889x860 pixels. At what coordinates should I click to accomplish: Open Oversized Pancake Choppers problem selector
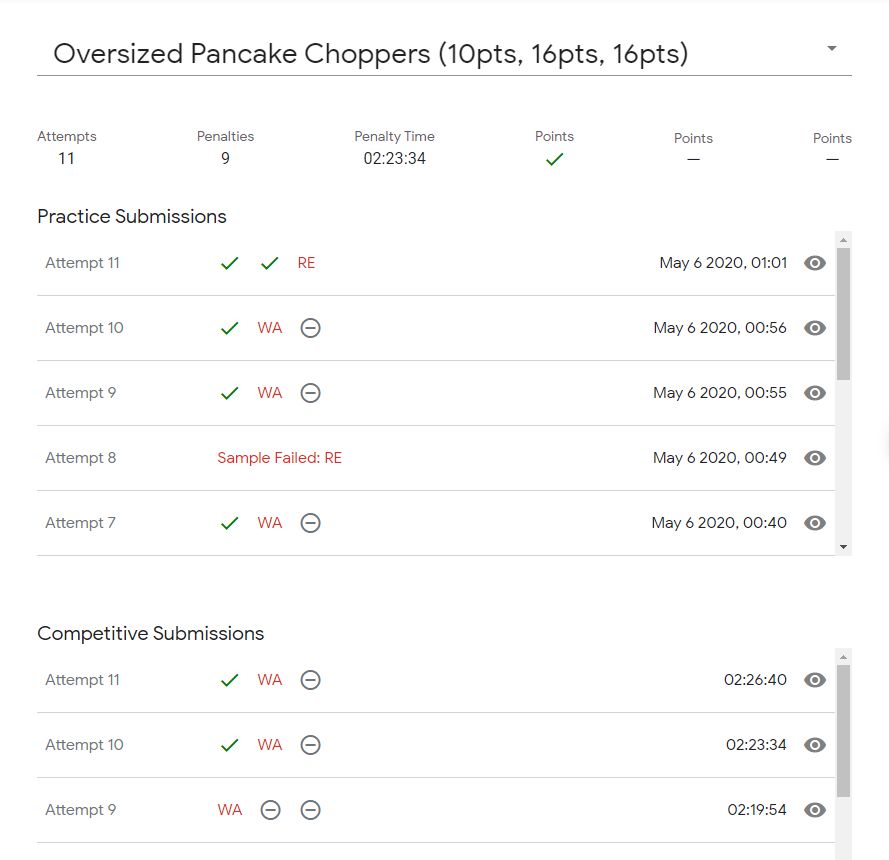click(370, 53)
